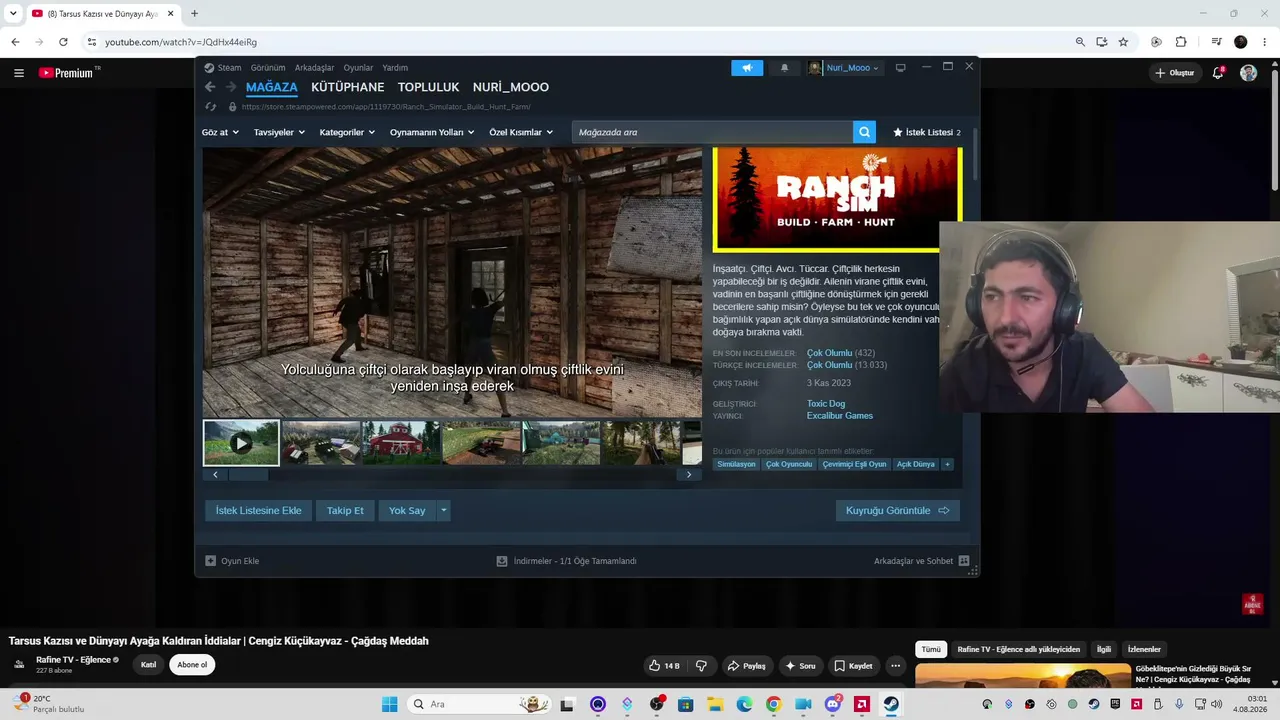Click the Steam announcements megaphone icon
Image resolution: width=1280 pixels, height=720 pixels.
coord(747,68)
